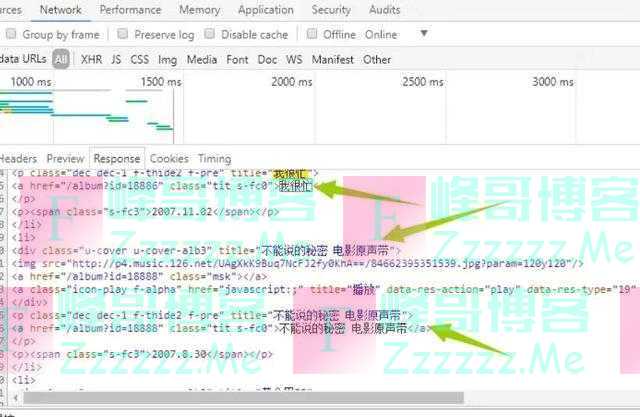
Task: Open the Online throttling dropdown arrow
Action: [x=423, y=34]
